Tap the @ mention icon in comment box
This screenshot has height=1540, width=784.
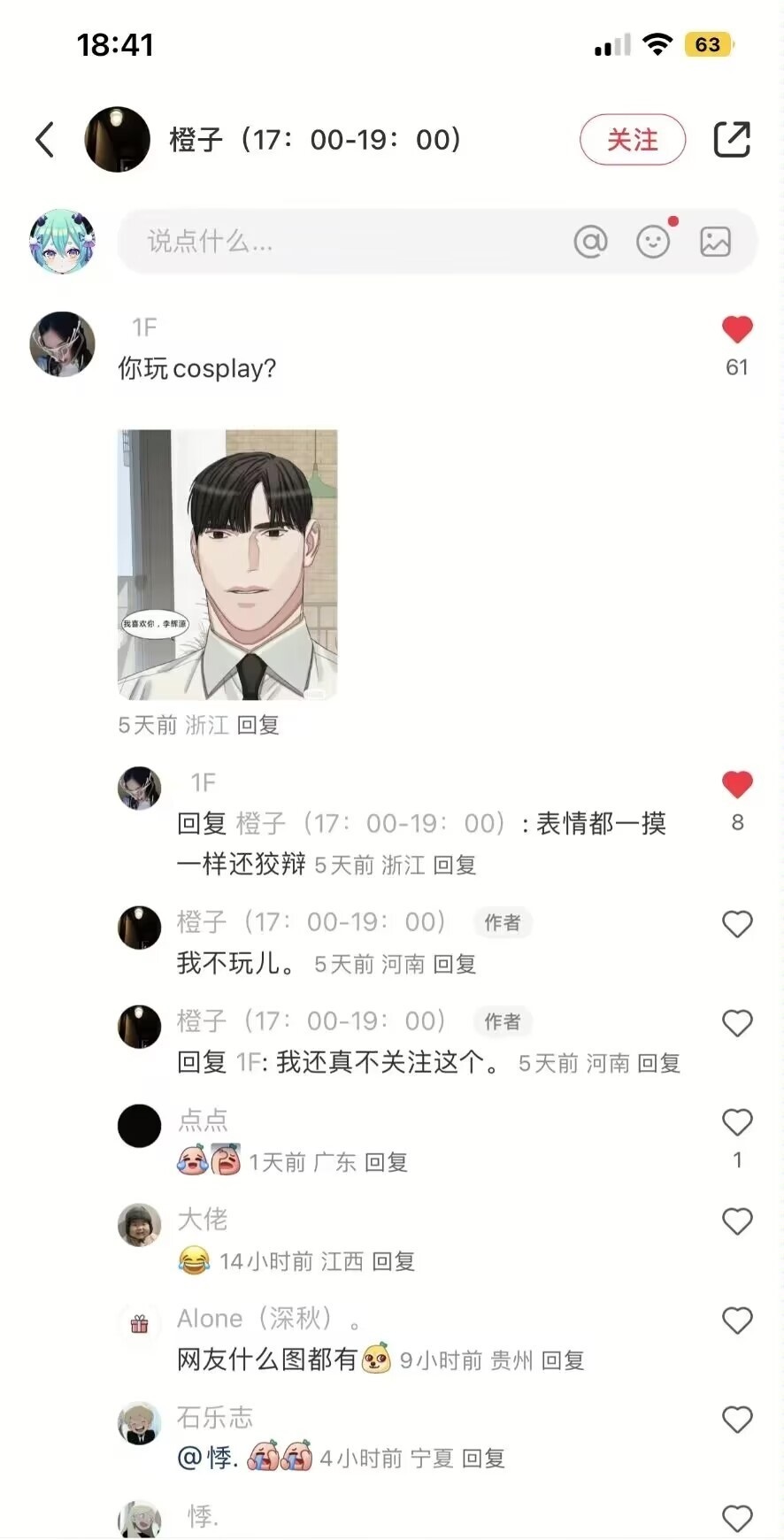tap(590, 241)
